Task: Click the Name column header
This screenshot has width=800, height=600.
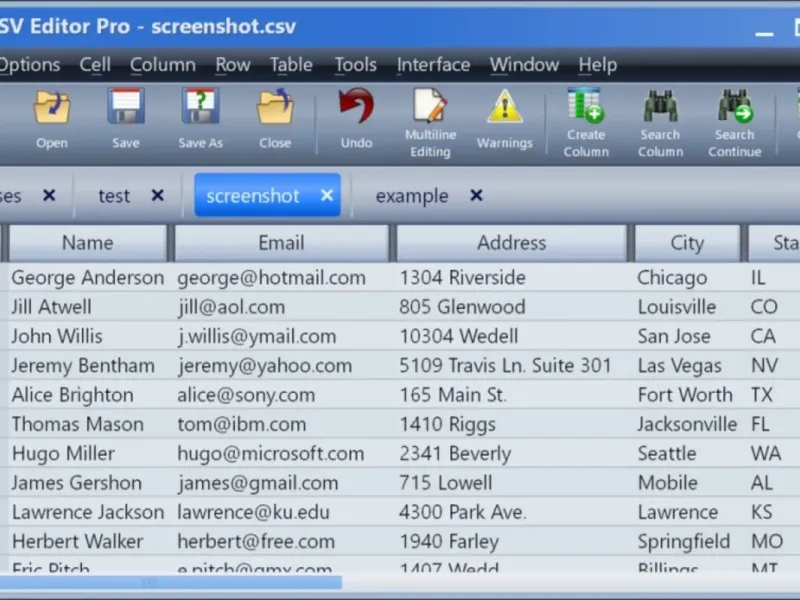Action: tap(88, 243)
